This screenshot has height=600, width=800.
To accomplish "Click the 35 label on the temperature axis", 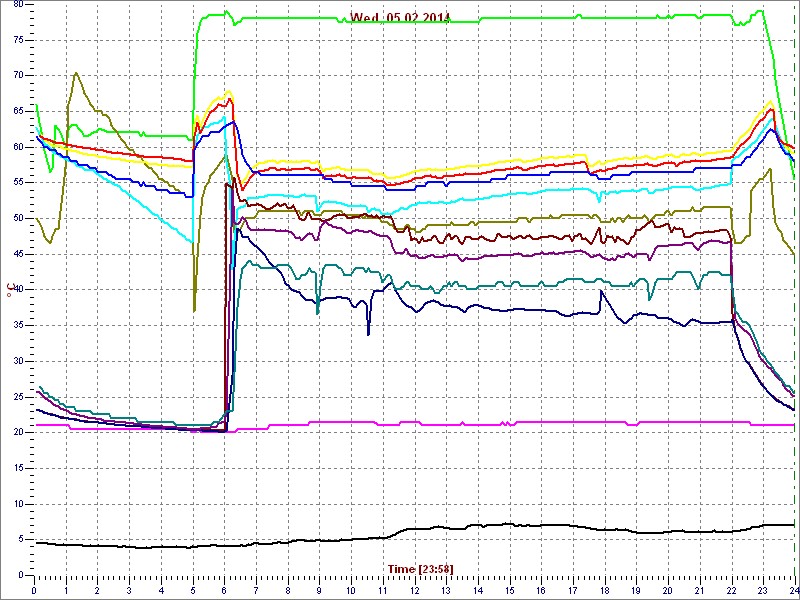I will pos(19,326).
